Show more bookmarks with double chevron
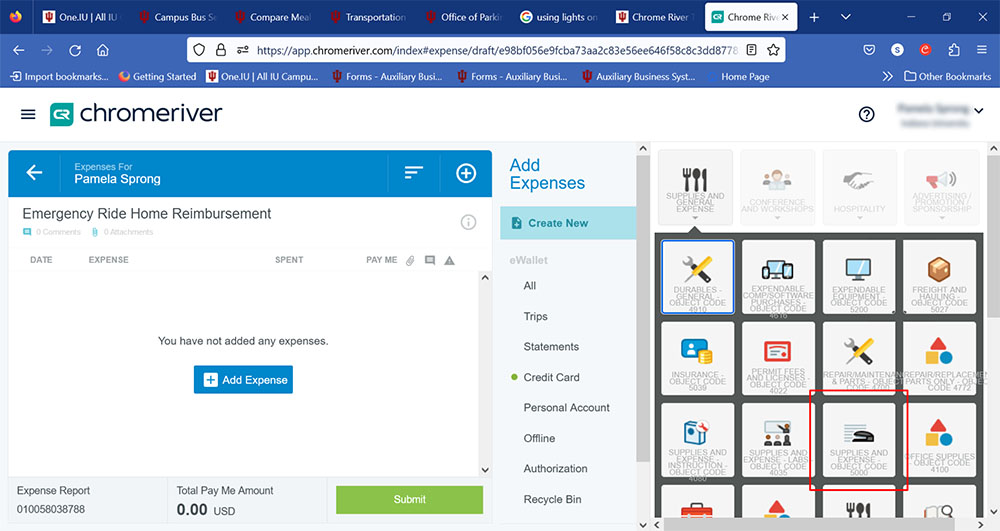Viewport: 1000px width, 531px height. [x=887, y=76]
